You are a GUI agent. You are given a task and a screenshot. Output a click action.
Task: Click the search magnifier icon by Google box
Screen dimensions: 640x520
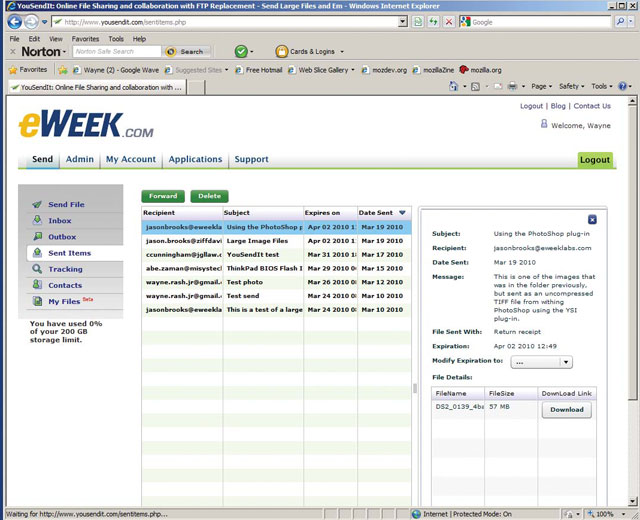point(620,22)
